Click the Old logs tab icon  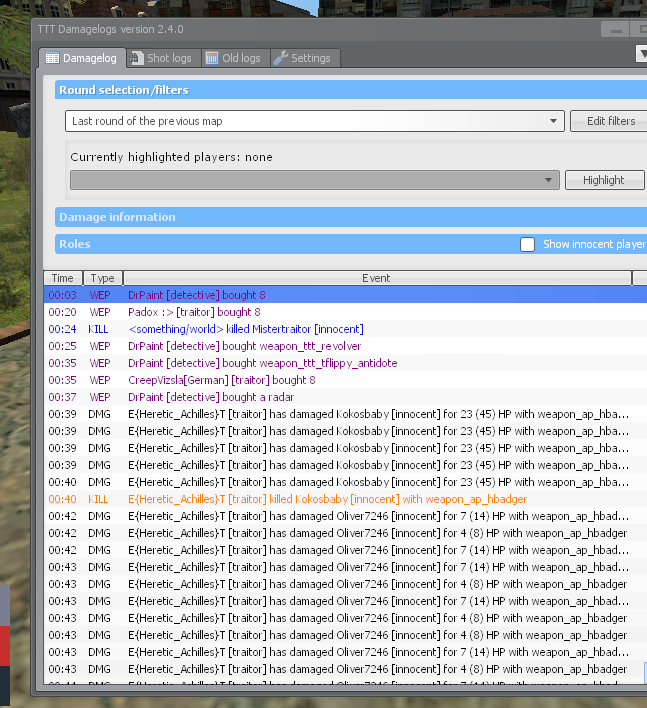(212, 59)
